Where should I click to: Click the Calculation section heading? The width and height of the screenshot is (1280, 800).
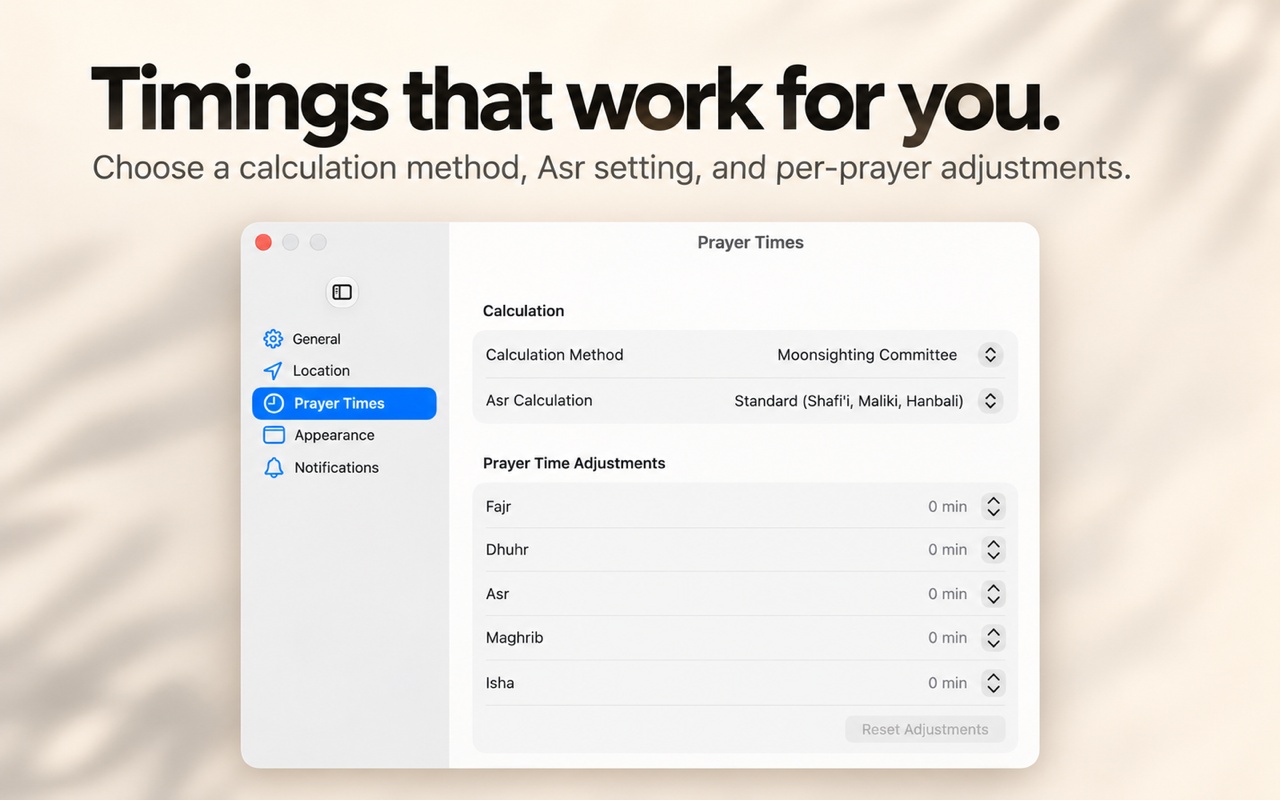[x=523, y=311]
